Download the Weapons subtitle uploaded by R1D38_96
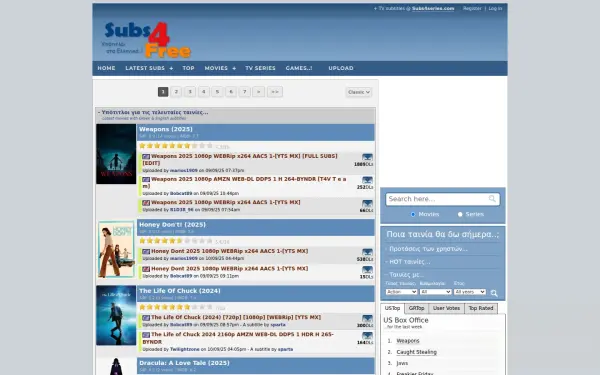 pyautogui.click(x=367, y=204)
